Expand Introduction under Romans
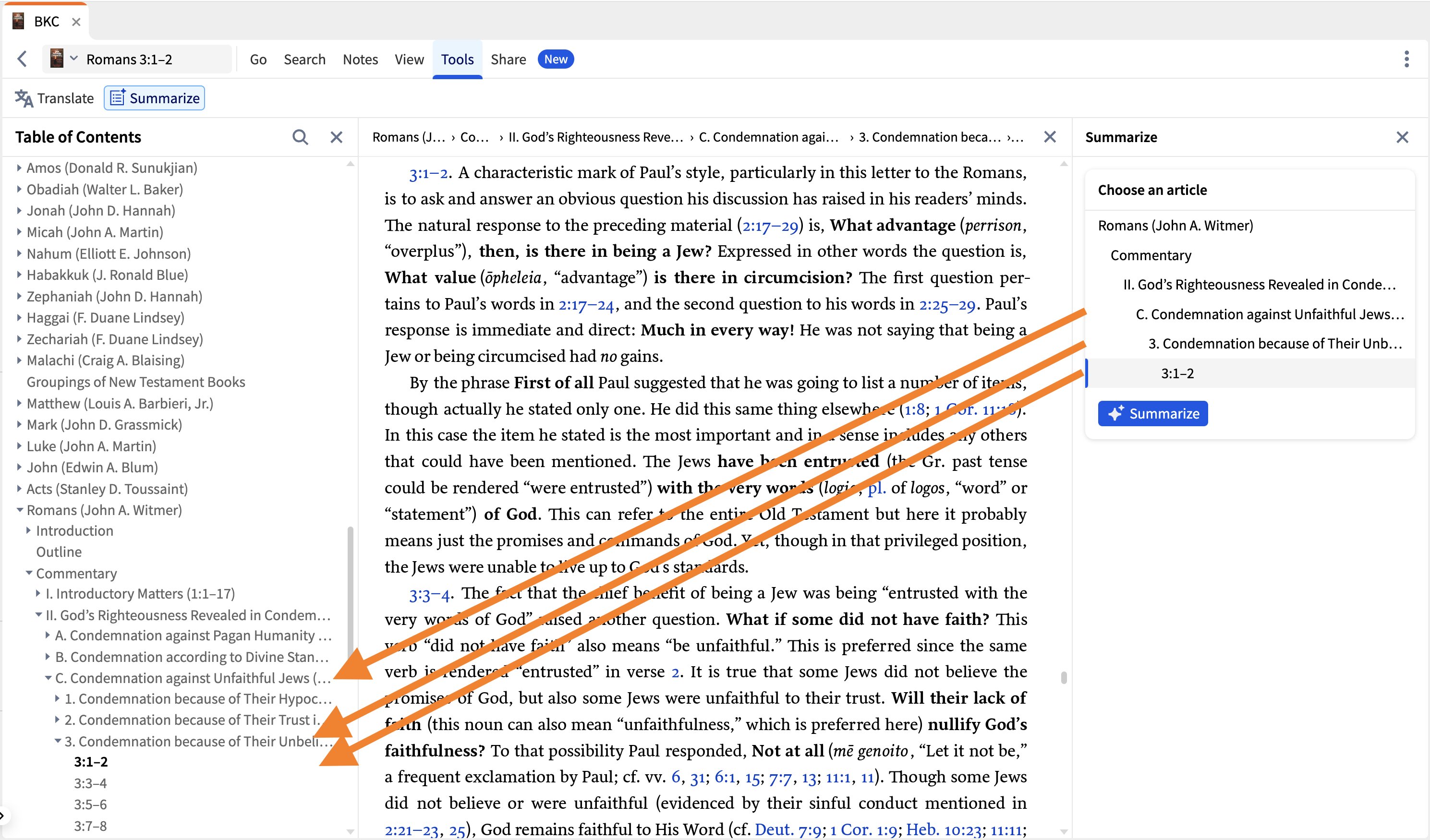Image resolution: width=1430 pixels, height=840 pixels. tap(28, 530)
